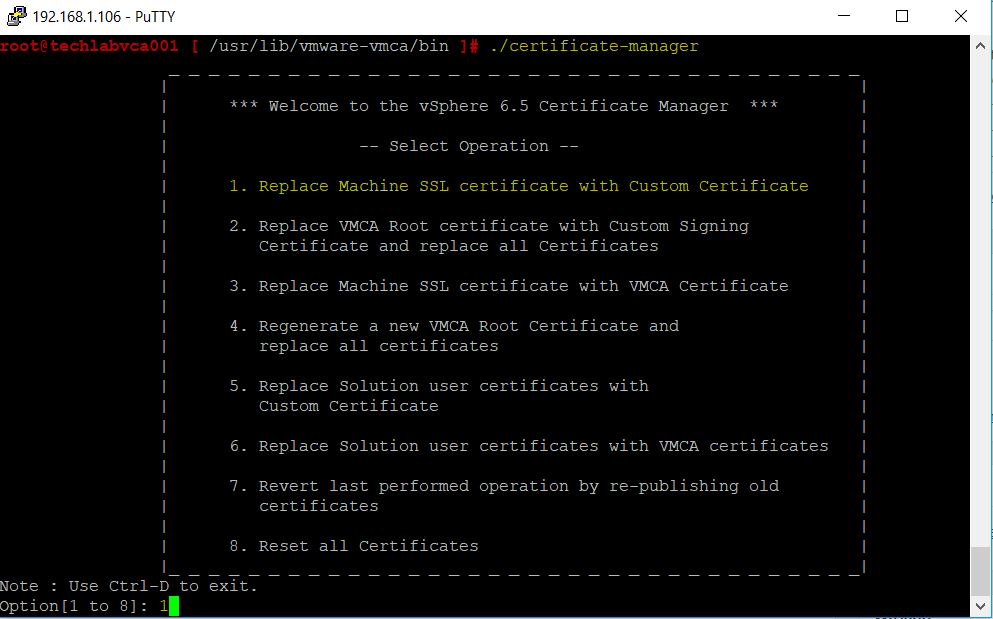Click the terminal scrollbar thumb
Screen dimensions: 993x619
[980, 570]
